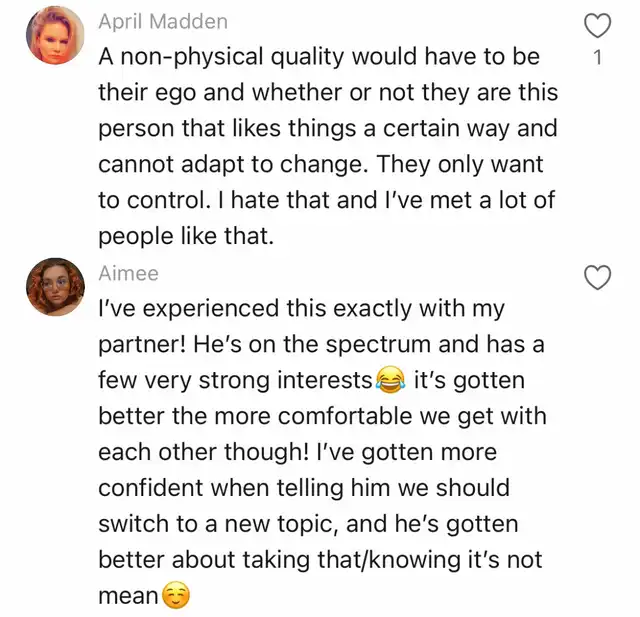Click the laughing-crying emoji in Aimee's comment

[390, 380]
